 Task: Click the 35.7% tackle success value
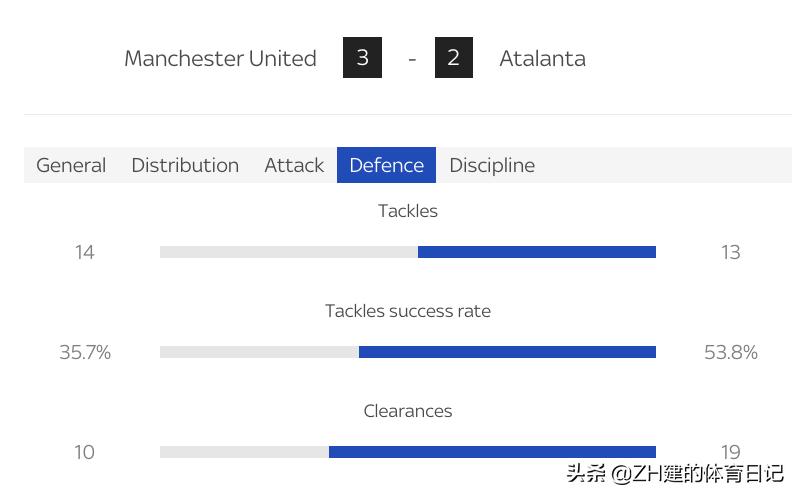click(x=85, y=352)
